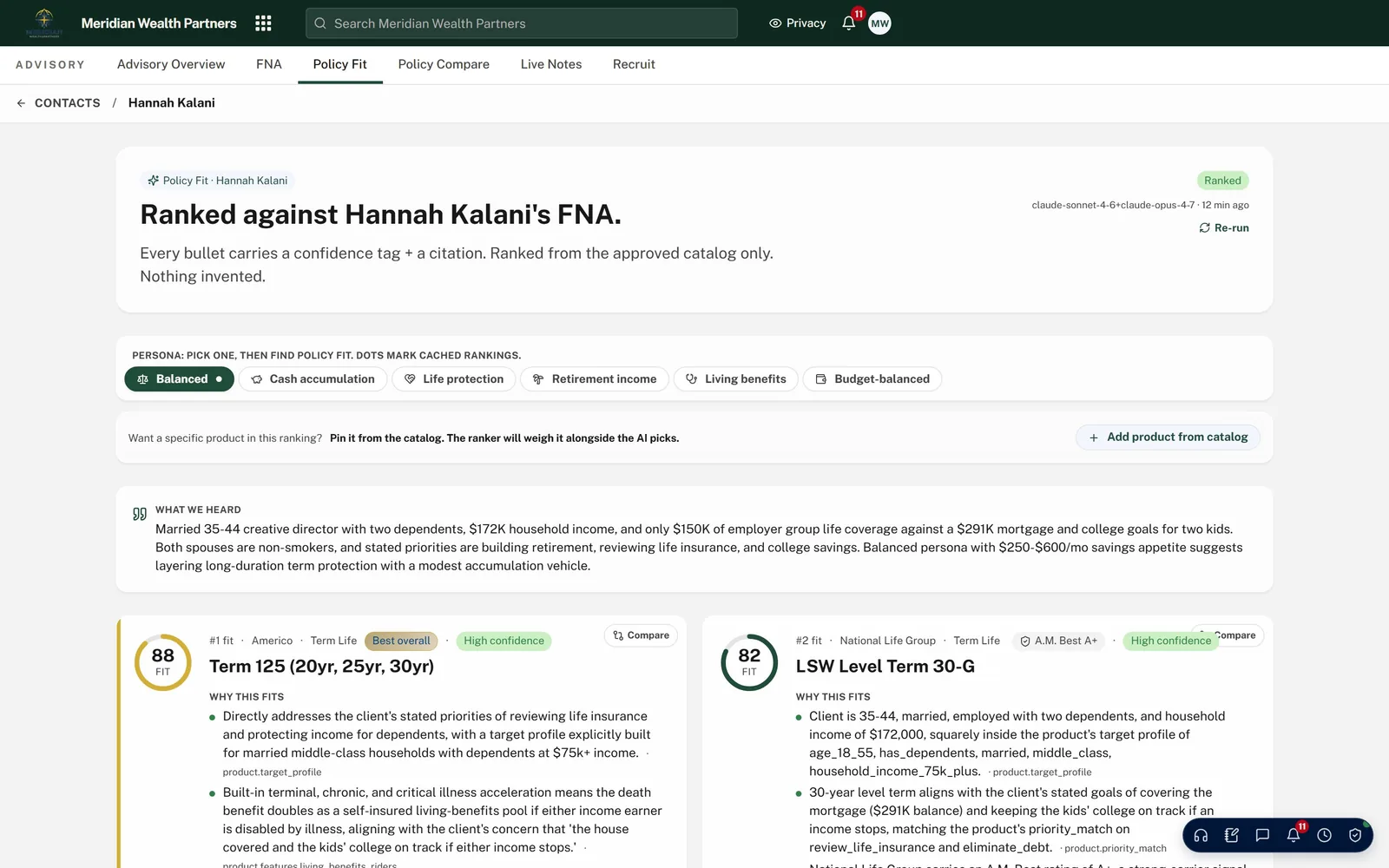Select the Living benefits persona
This screenshot has width=1389, height=868.
pos(736,379)
